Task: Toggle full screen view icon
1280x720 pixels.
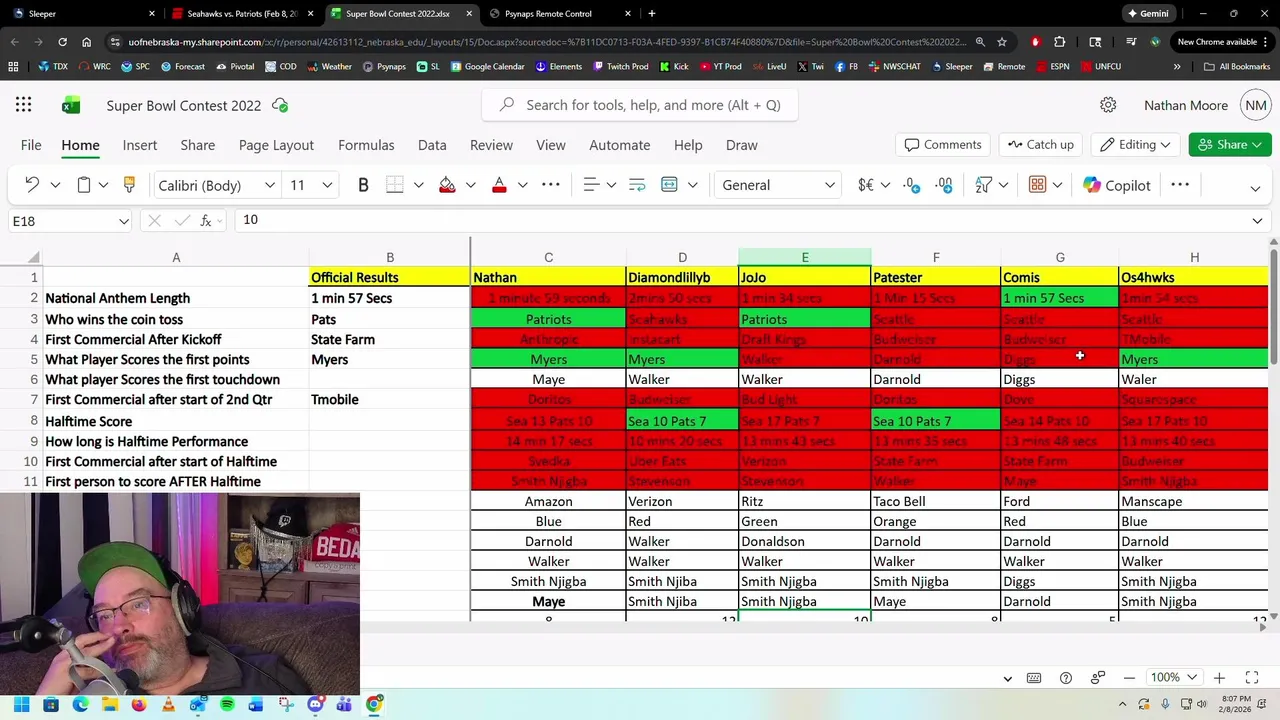Action: pyautogui.click(x=1252, y=678)
